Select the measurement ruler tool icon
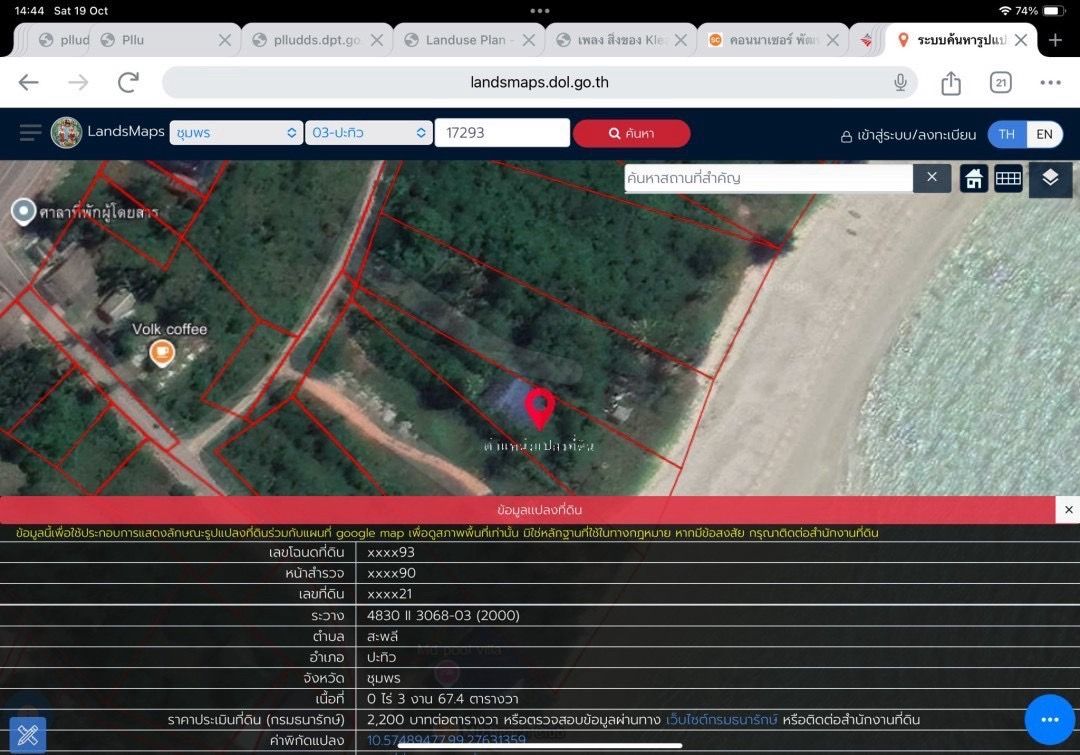The width and height of the screenshot is (1080, 755). pyautogui.click(x=28, y=734)
